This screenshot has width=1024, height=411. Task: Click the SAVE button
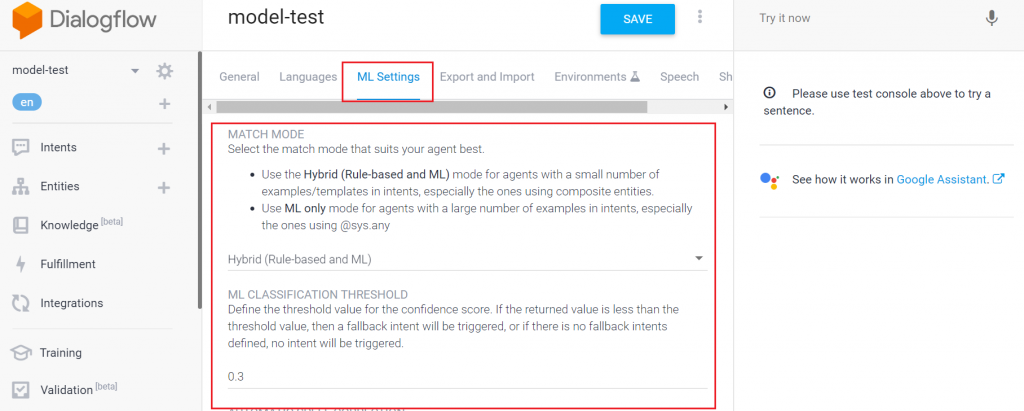click(x=637, y=19)
